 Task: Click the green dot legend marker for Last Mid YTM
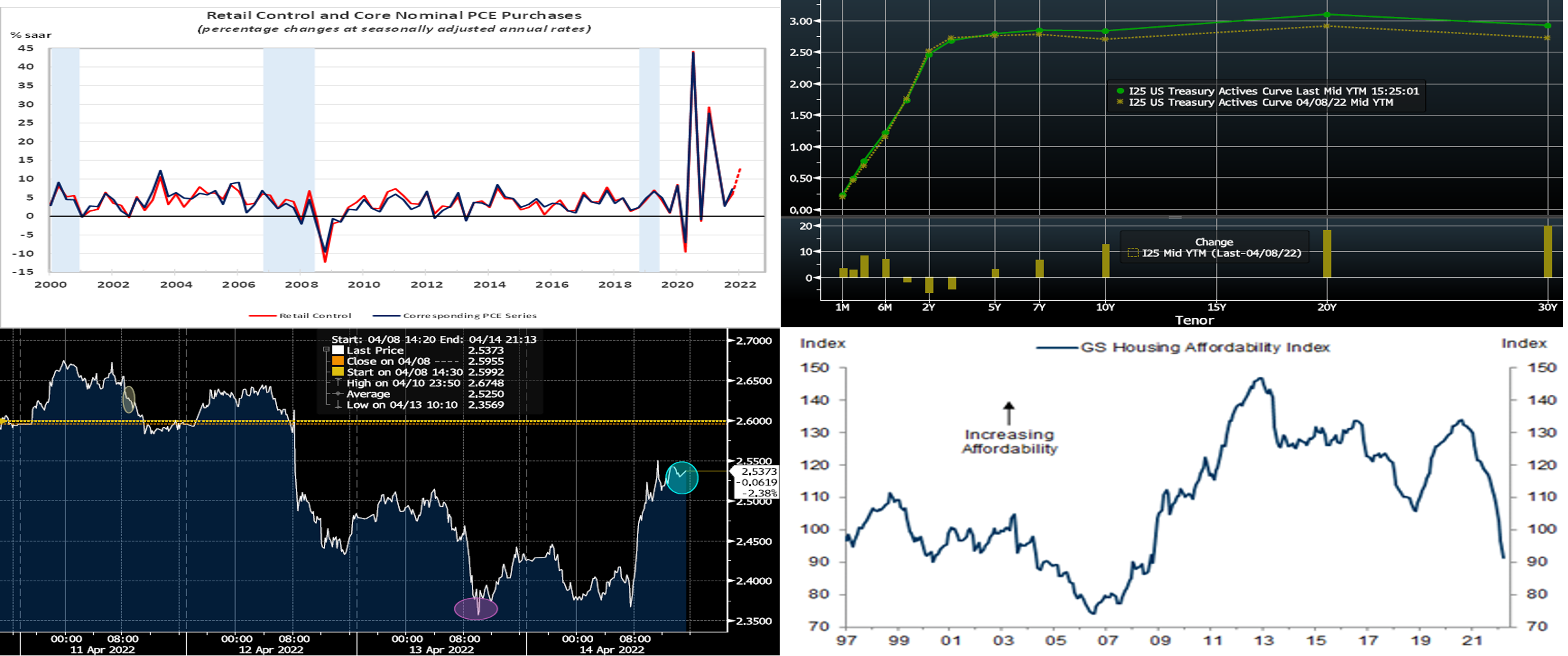(x=1120, y=90)
